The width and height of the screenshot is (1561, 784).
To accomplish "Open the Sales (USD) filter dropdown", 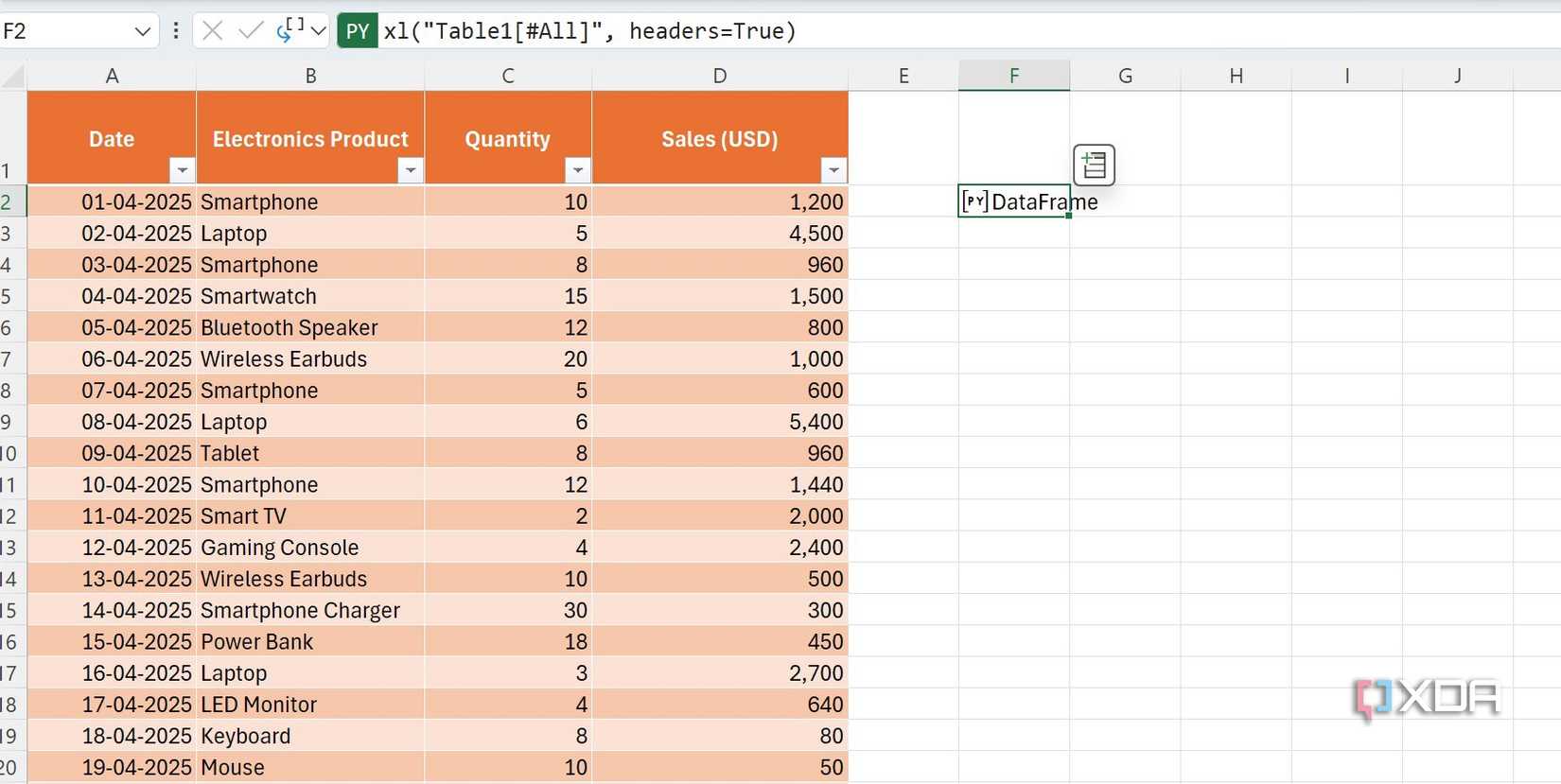I will point(833,170).
